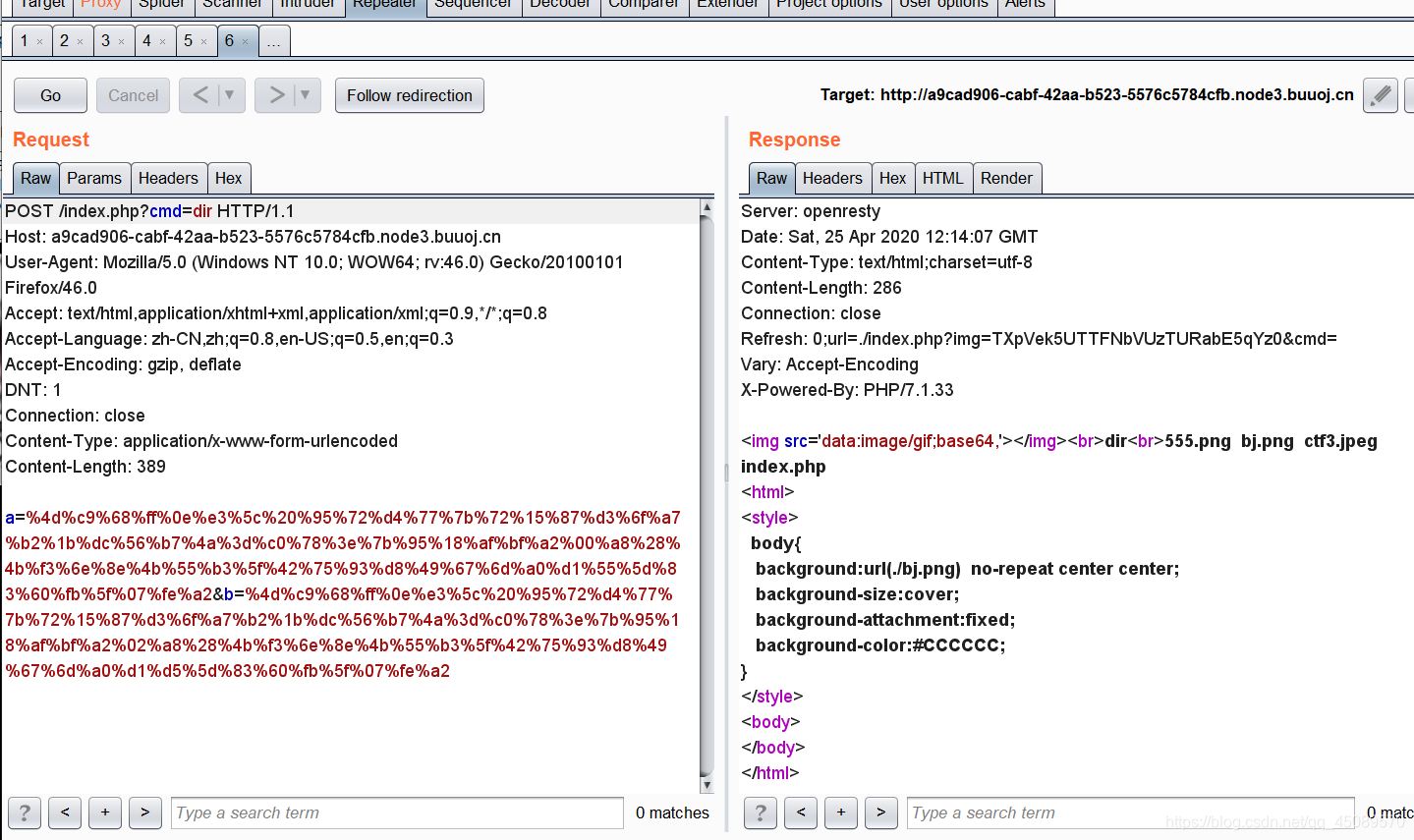Open the Request Headers tab
1414x840 pixels.
coord(168,178)
